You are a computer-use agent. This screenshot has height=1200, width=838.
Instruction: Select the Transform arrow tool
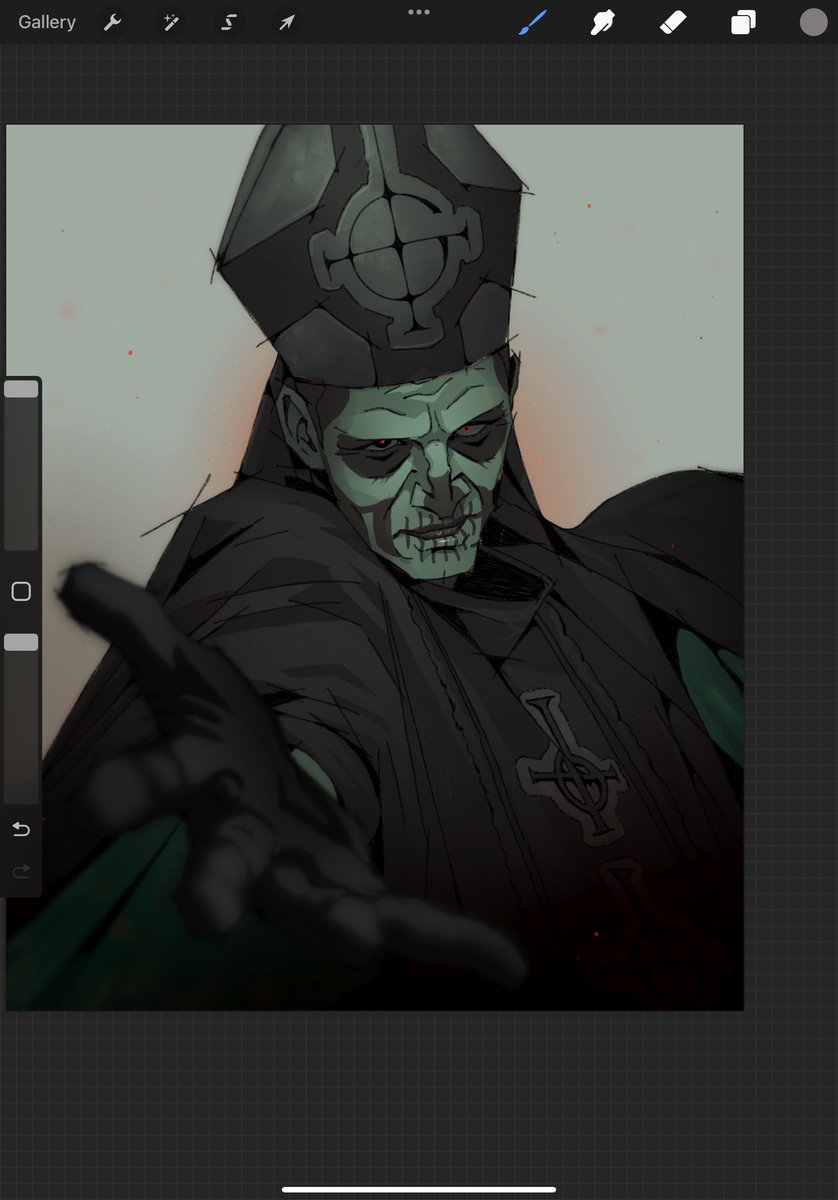(286, 21)
